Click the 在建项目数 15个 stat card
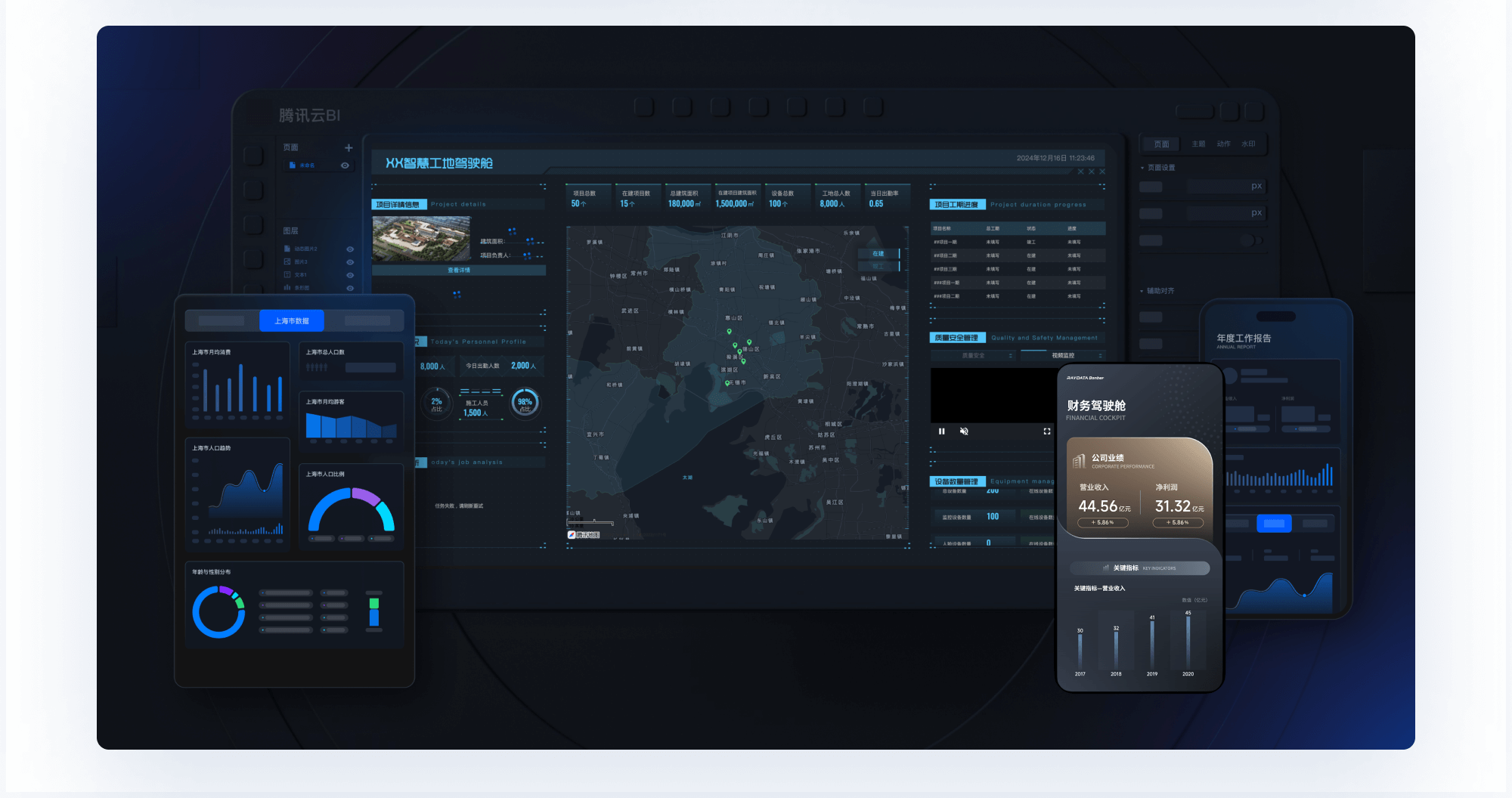The height and width of the screenshot is (798, 1512). [x=638, y=198]
